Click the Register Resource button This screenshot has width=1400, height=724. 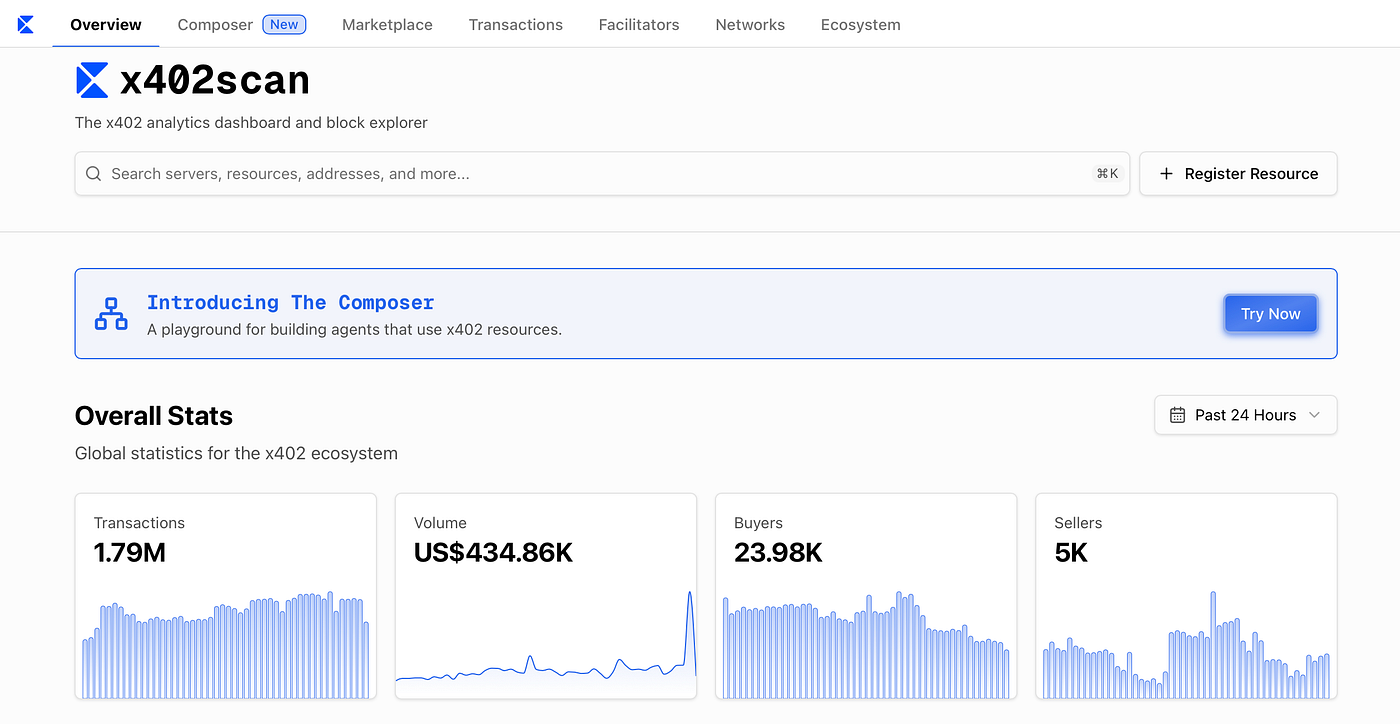click(x=1238, y=174)
